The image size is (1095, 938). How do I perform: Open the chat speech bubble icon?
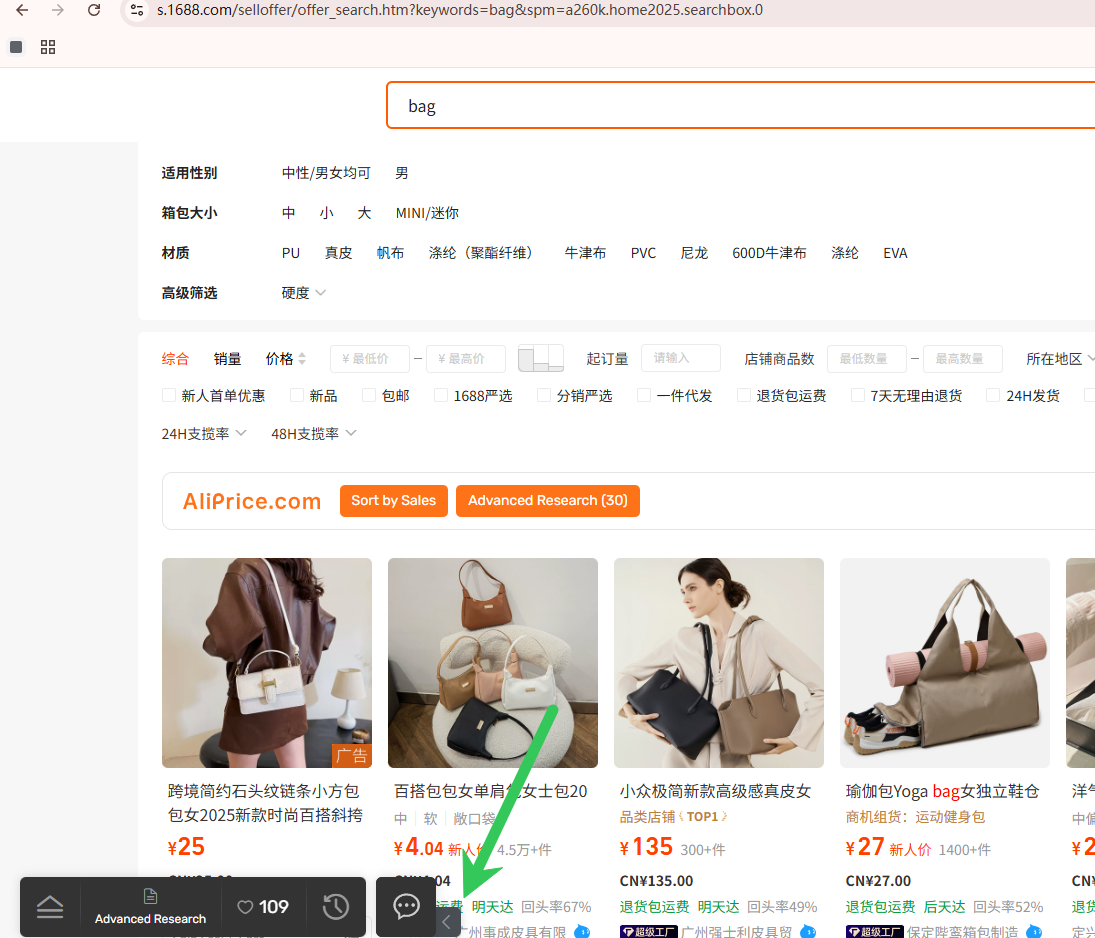[x=406, y=907]
